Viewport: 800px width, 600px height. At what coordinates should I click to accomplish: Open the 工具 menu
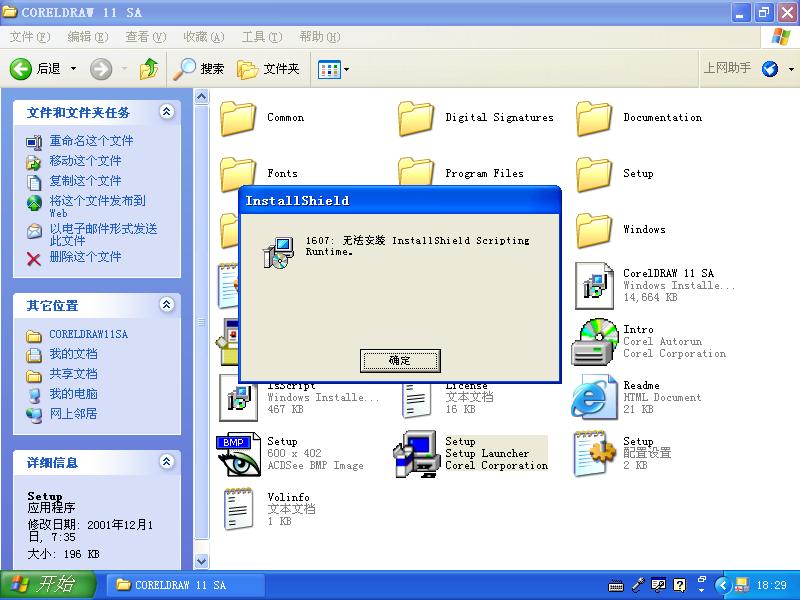click(262, 37)
